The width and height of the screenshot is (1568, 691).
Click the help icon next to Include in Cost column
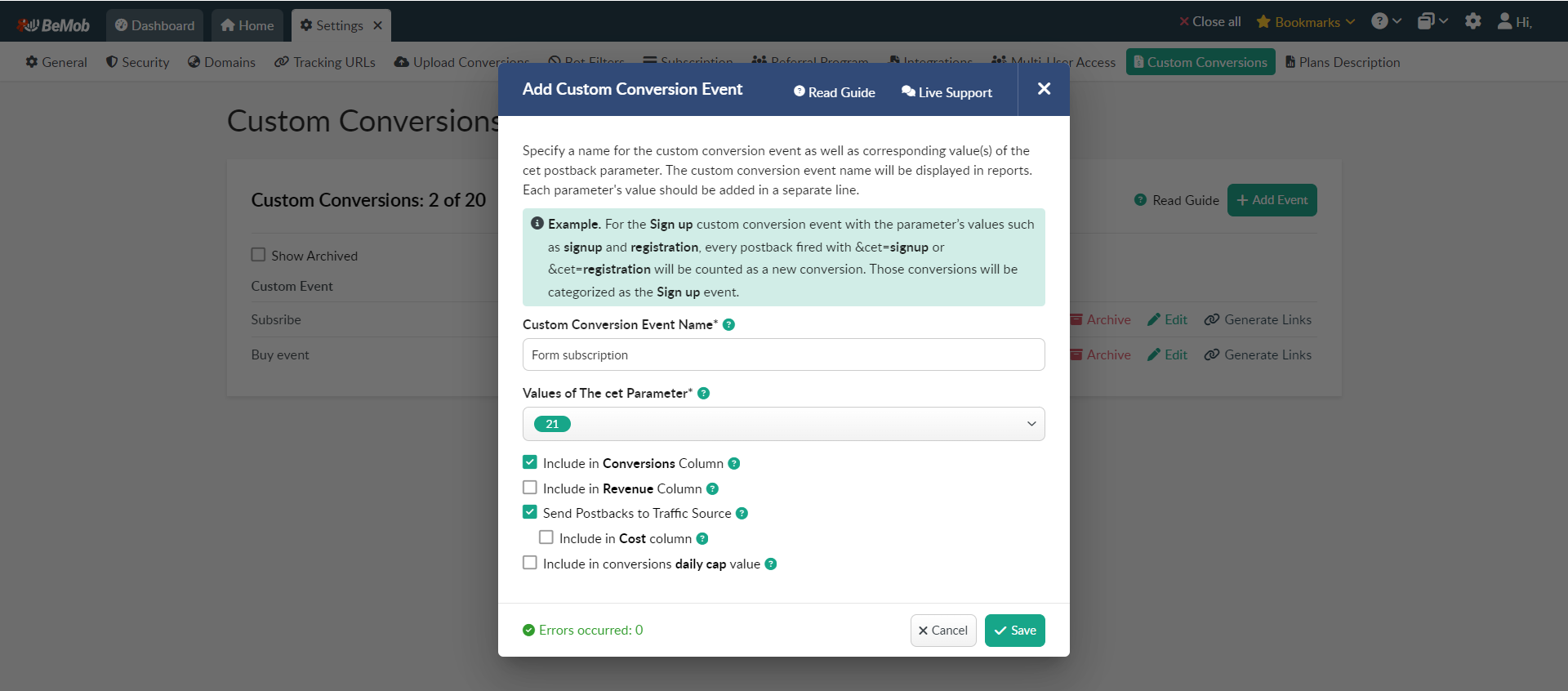(702, 539)
